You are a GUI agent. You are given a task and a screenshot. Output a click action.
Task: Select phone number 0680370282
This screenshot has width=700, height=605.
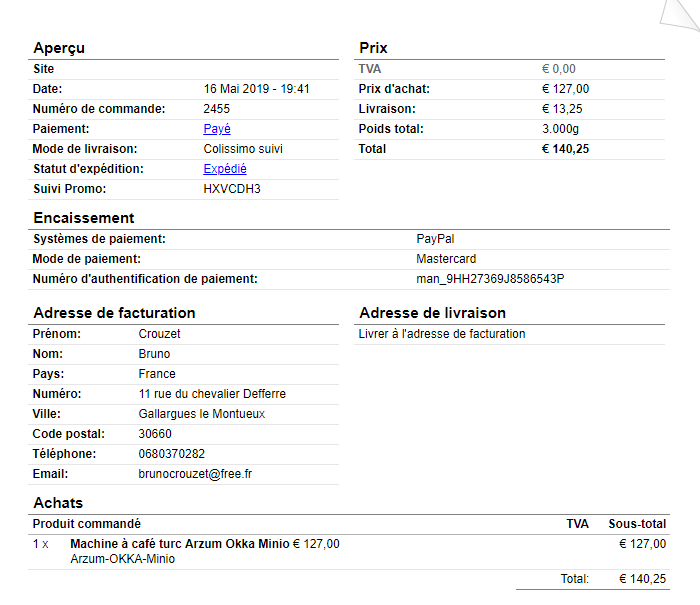coord(171,454)
